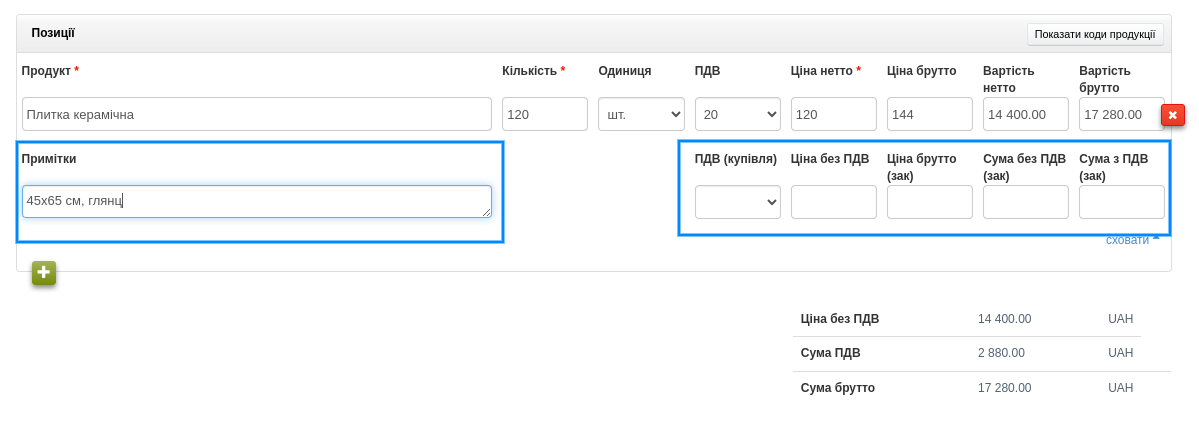This screenshot has width=1199, height=429.
Task: Select the Вартість нетто field
Action: tap(1025, 114)
